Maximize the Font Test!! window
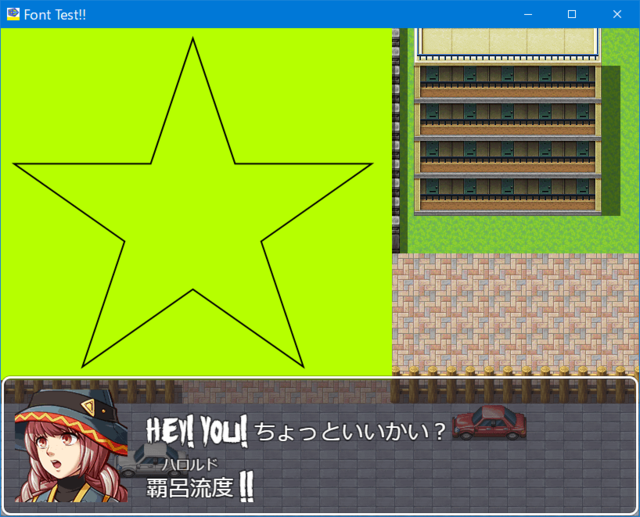Image resolution: width=640 pixels, height=517 pixels. click(x=572, y=14)
